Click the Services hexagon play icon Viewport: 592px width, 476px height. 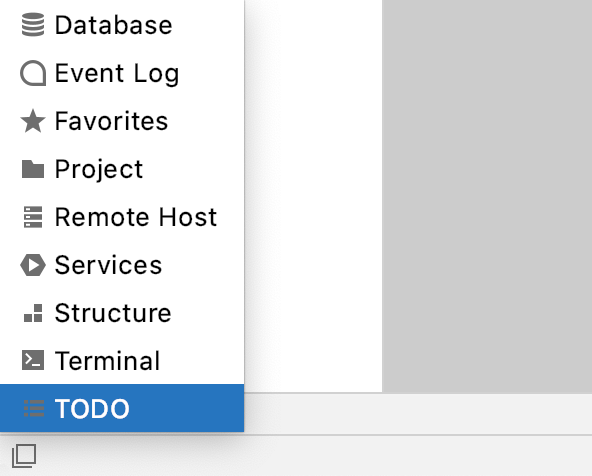pos(33,265)
